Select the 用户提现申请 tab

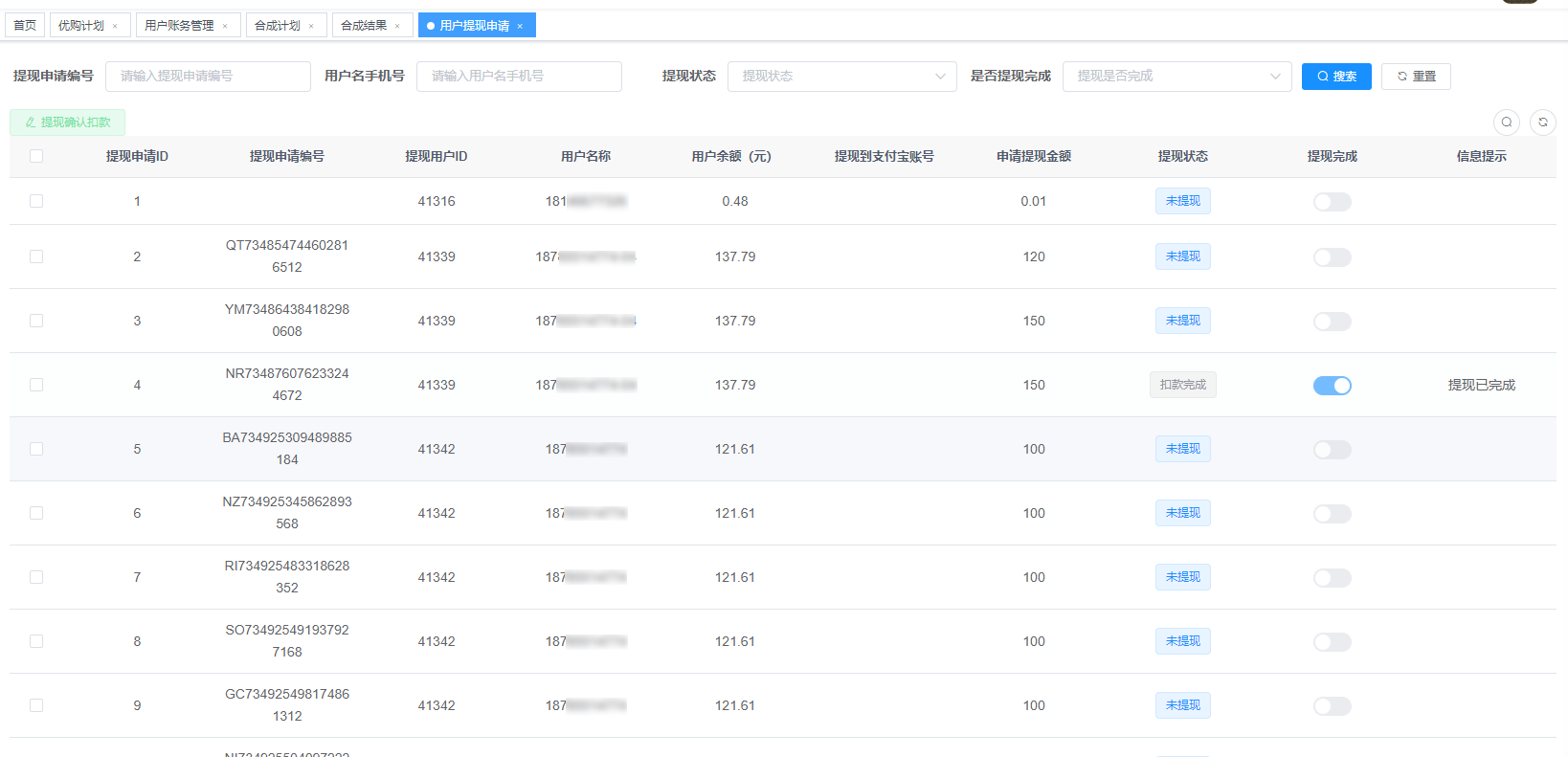[x=475, y=26]
